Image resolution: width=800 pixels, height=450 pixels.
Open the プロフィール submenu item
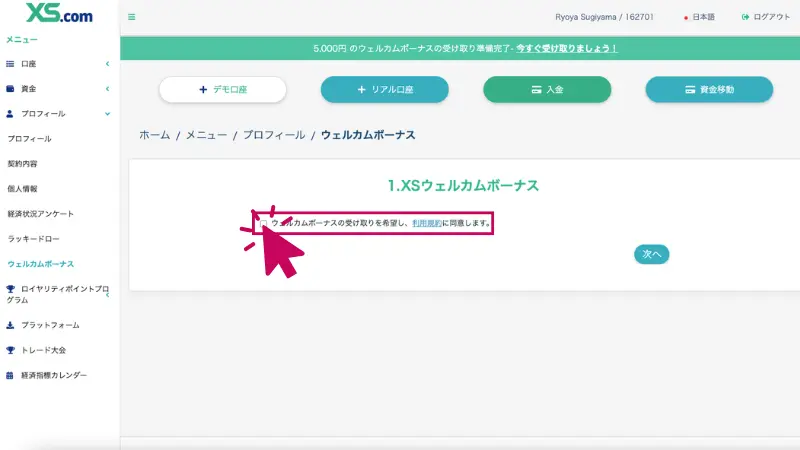click(x=30, y=139)
